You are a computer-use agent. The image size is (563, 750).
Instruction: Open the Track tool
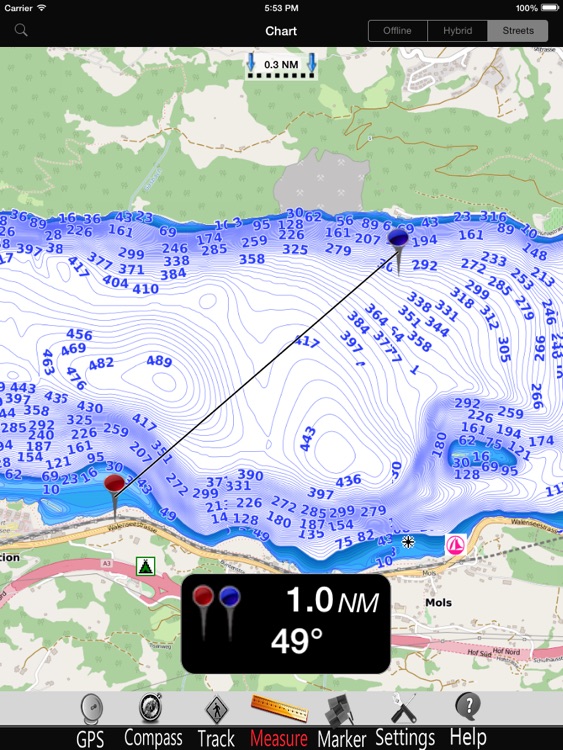click(216, 721)
